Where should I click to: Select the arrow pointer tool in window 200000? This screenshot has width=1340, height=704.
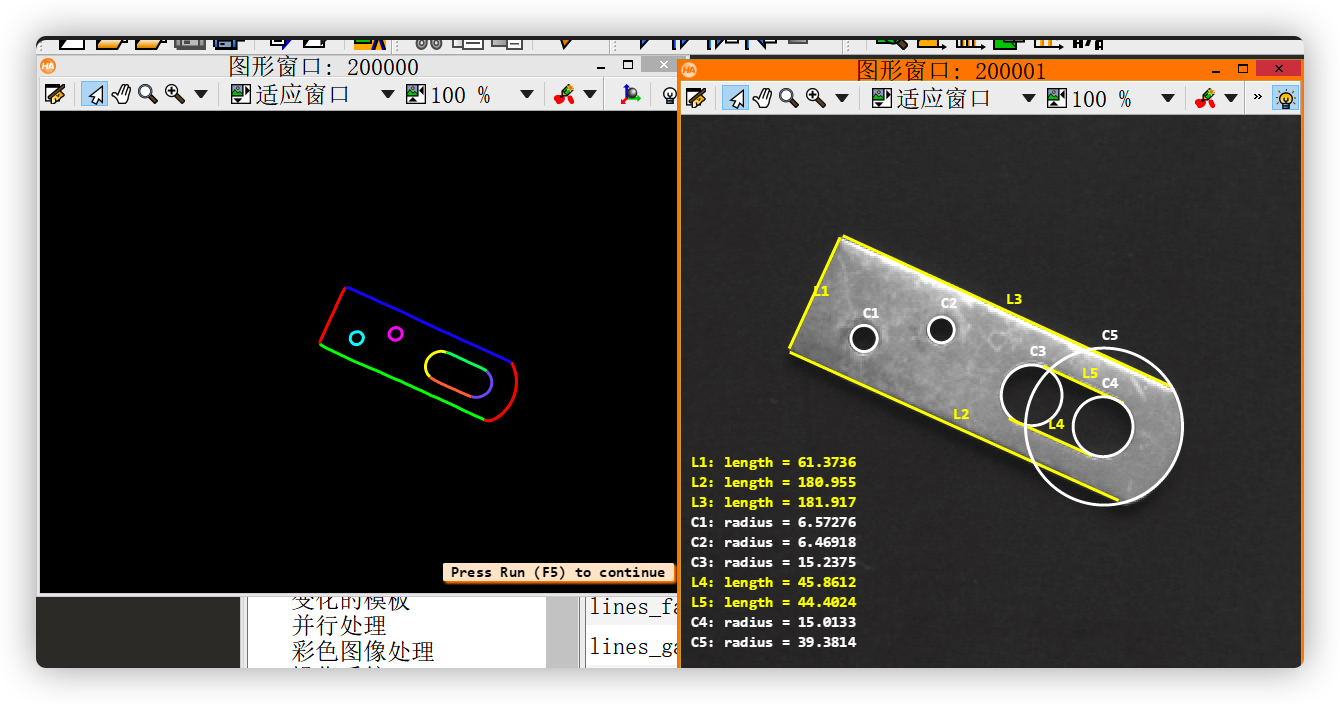click(94, 94)
